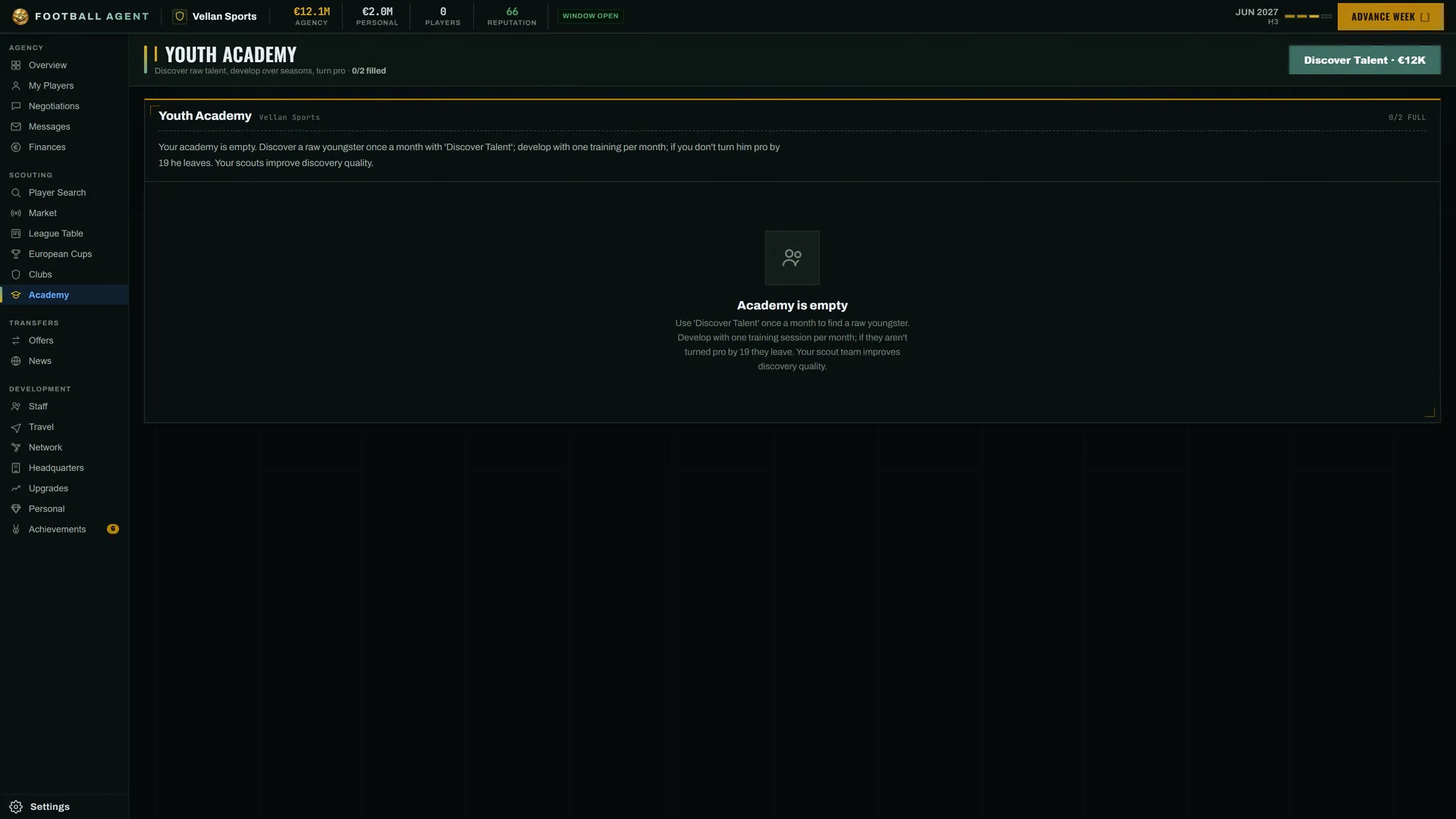Open the European Cups link
Screen dimensions: 1456x819
64,254
